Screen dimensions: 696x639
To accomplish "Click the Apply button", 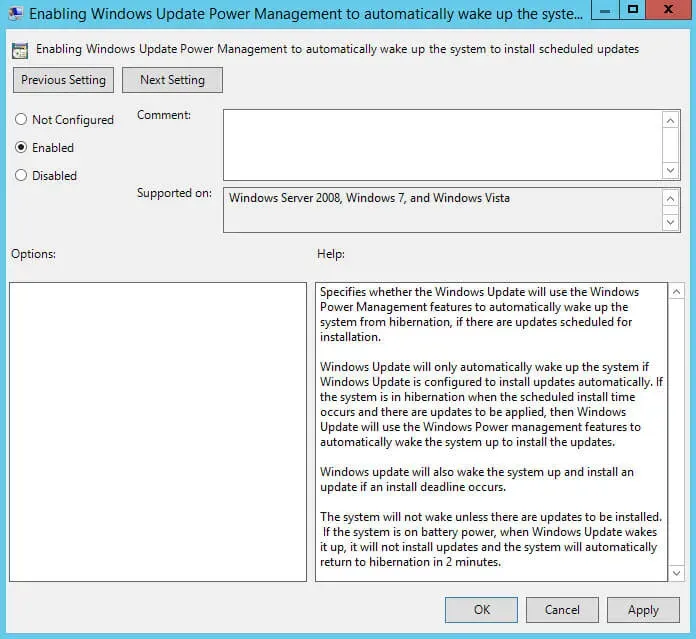I will tap(643, 610).
